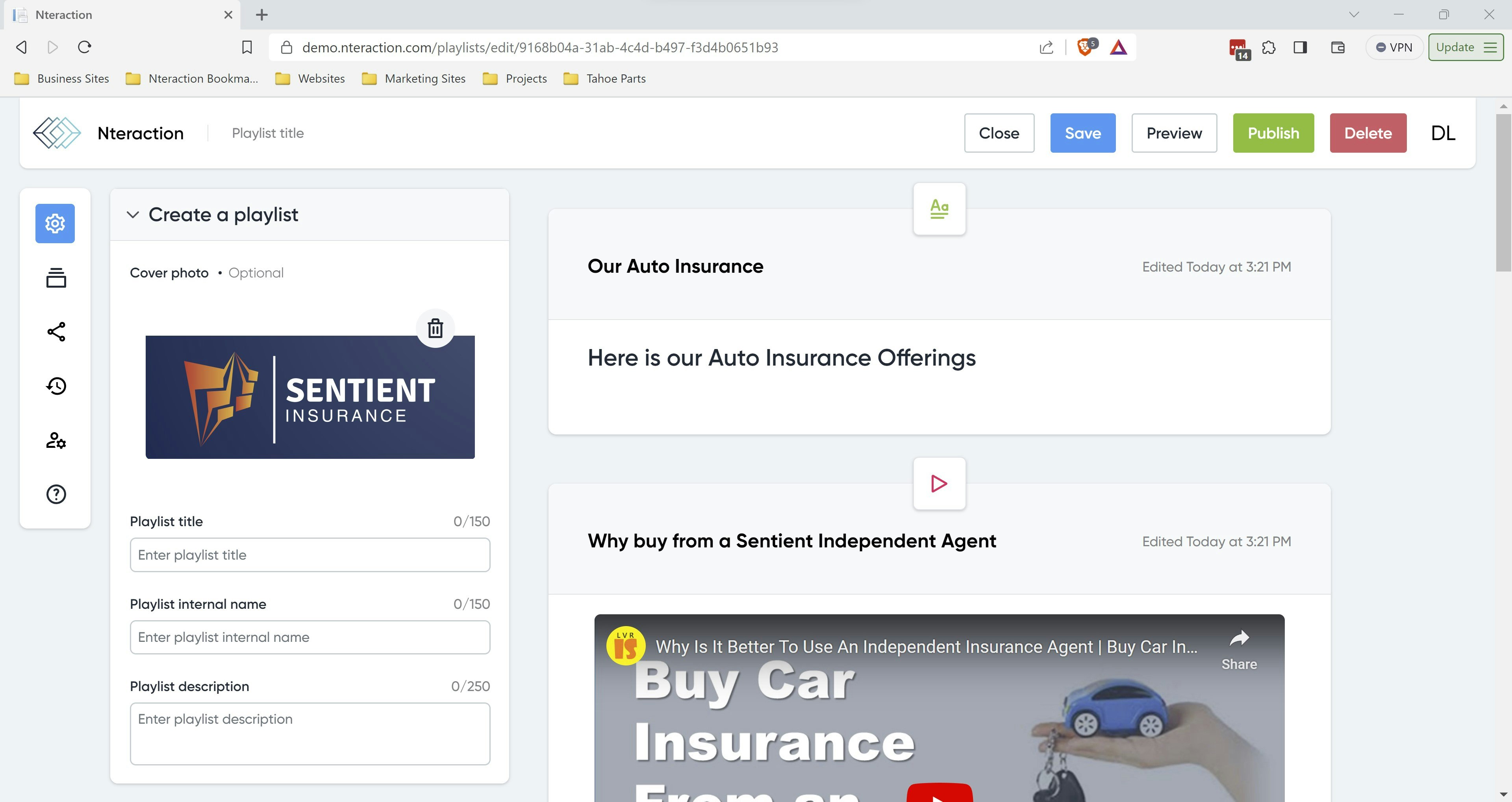The height and width of the screenshot is (802, 1512).
Task: Click the browser address bar URL
Action: [x=540, y=48]
